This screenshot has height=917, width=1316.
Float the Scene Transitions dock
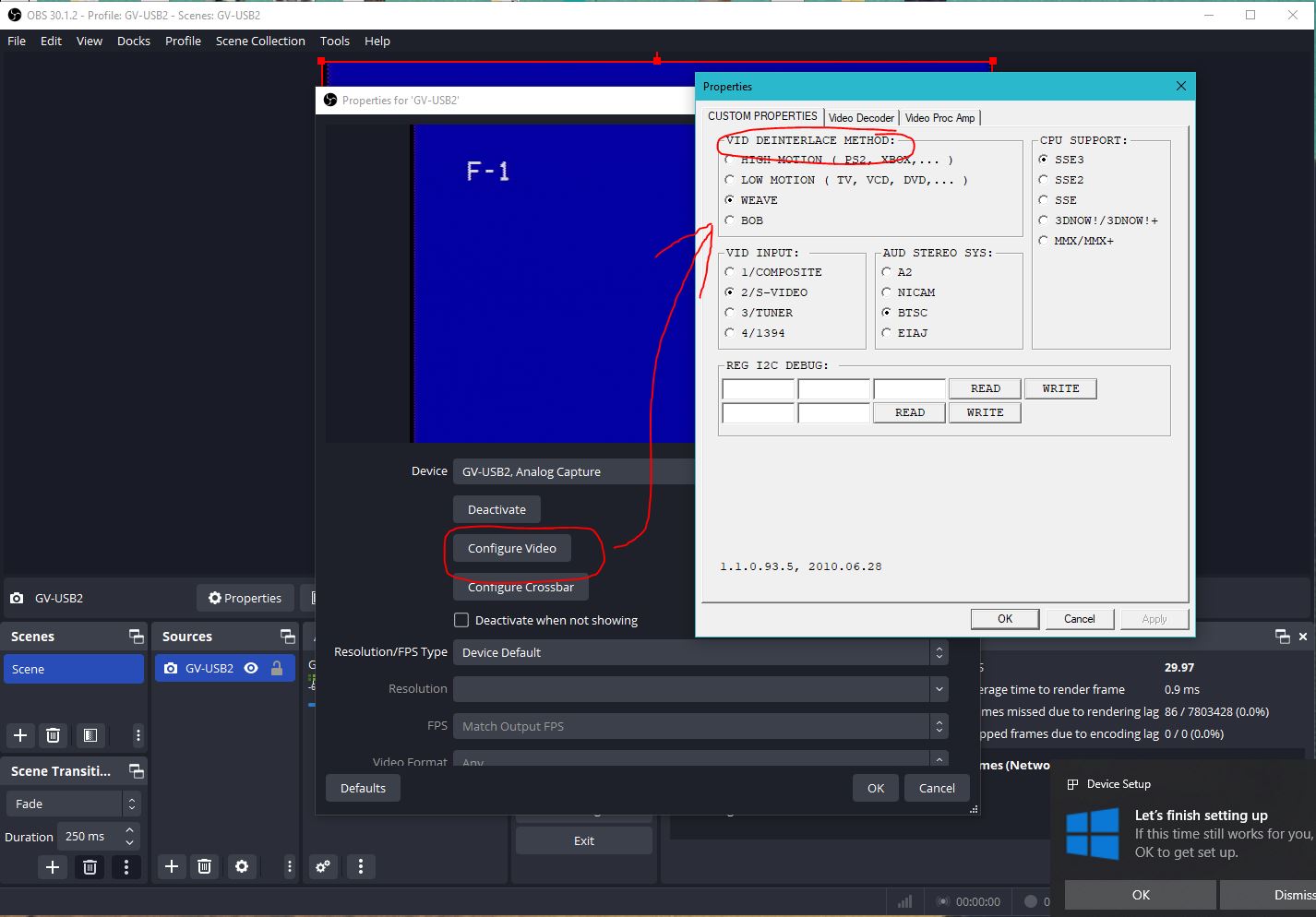pos(136,771)
